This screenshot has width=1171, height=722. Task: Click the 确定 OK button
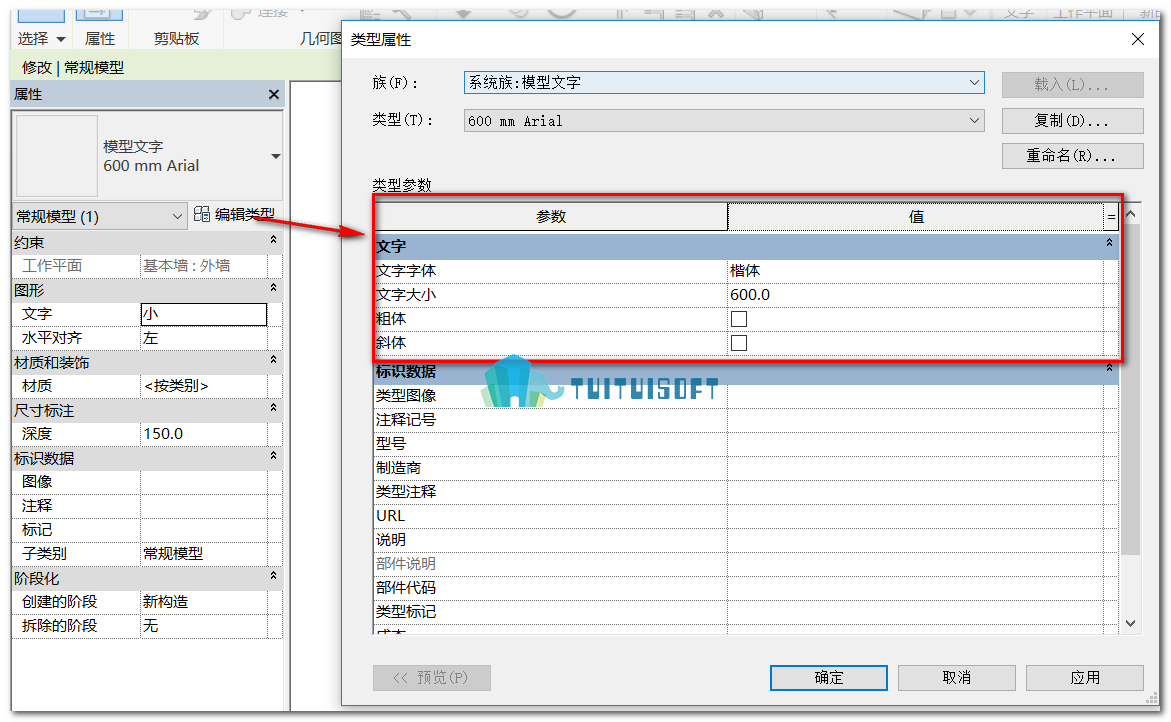(829, 677)
